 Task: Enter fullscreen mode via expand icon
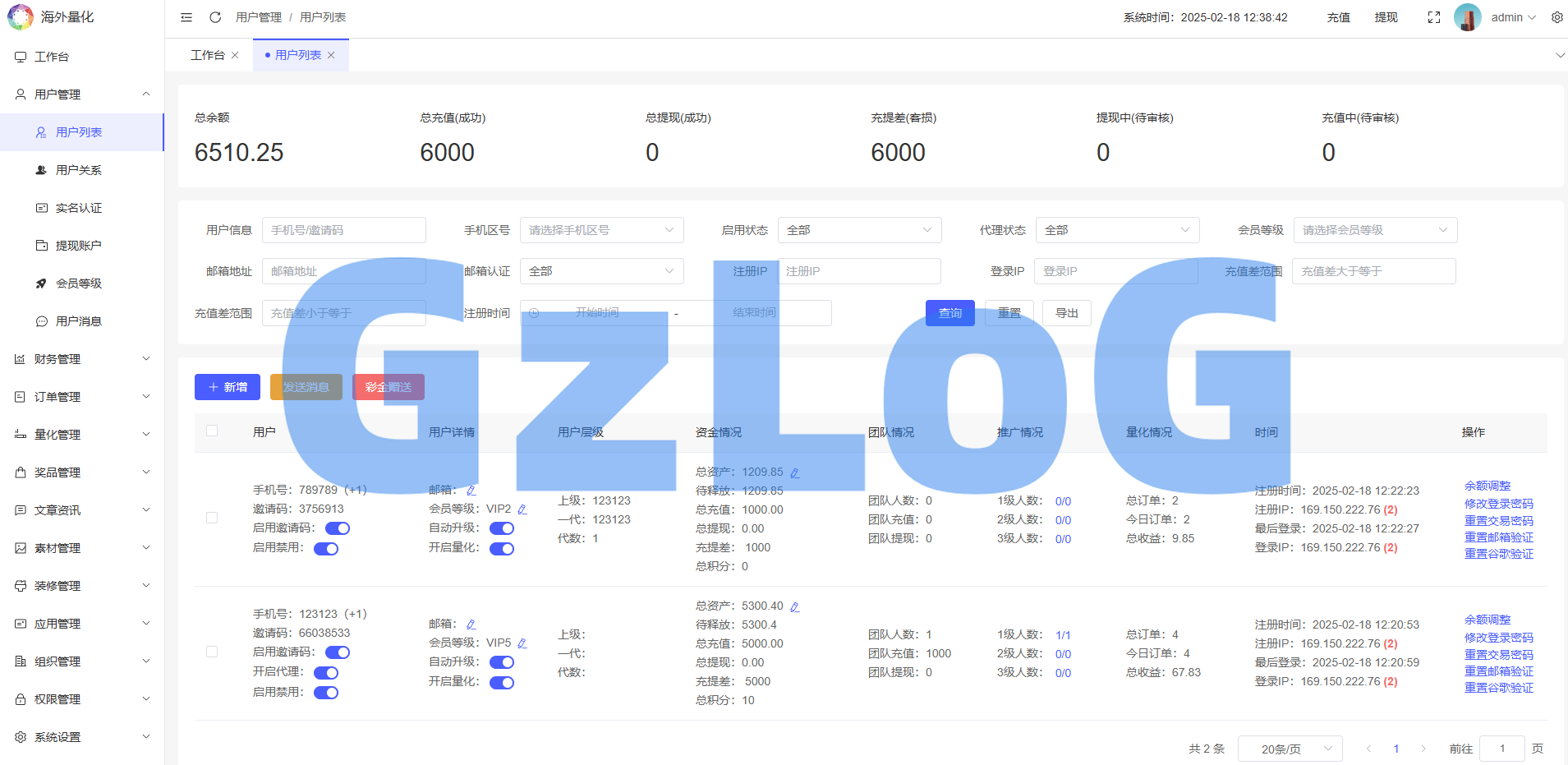(1434, 17)
